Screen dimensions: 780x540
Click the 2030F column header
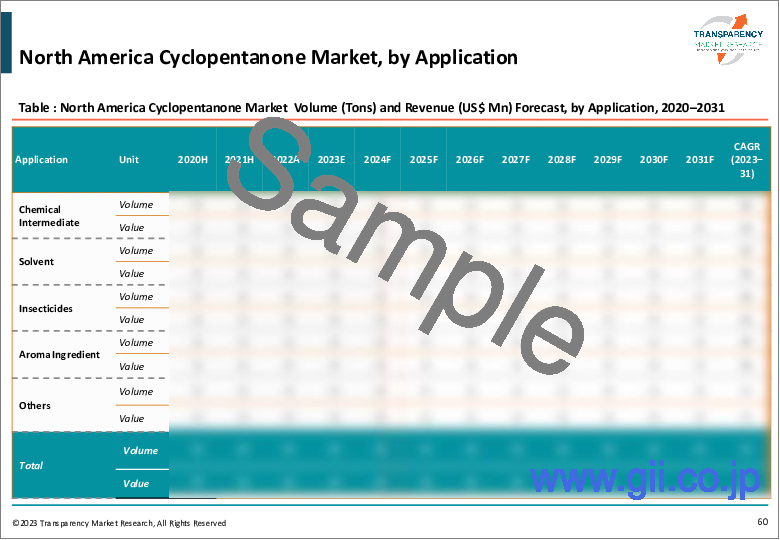654,160
